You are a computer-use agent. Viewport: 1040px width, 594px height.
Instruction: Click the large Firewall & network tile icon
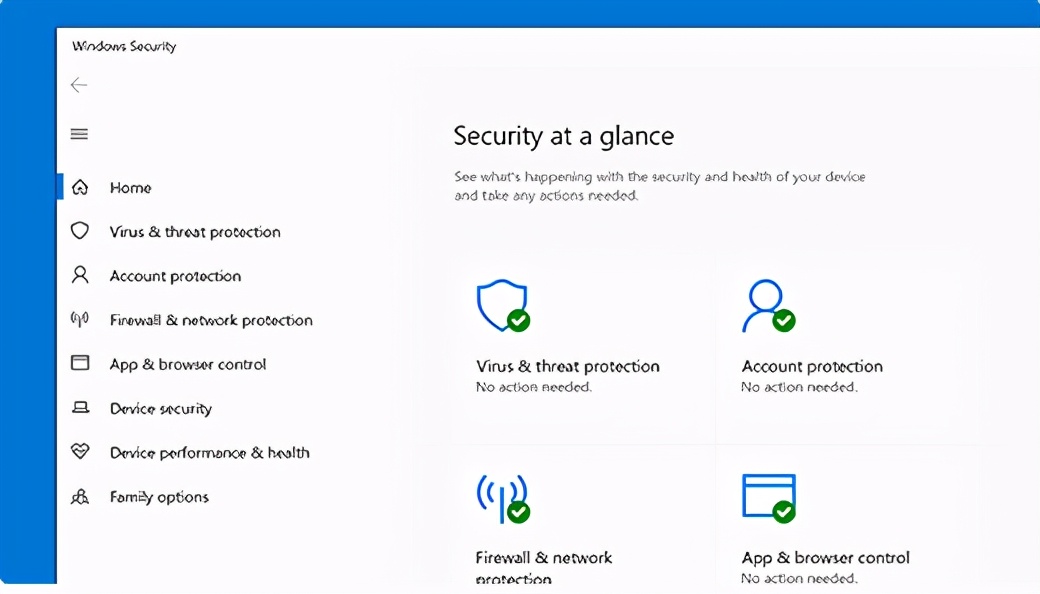tap(502, 497)
